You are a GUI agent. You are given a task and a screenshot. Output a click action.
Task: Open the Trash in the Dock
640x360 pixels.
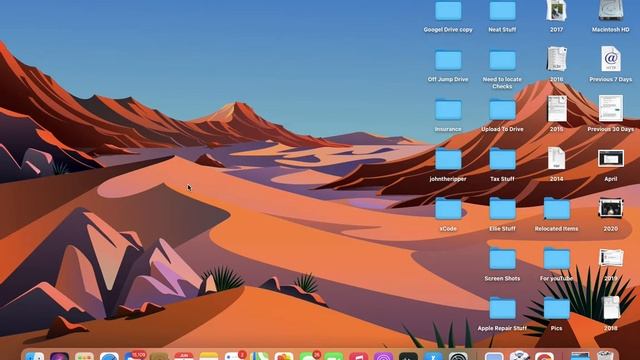[x=605, y=356]
